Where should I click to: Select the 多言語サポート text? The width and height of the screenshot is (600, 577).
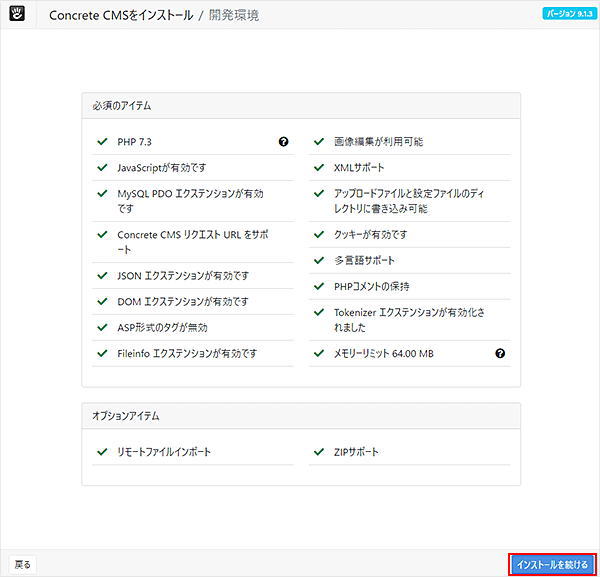[x=364, y=260]
